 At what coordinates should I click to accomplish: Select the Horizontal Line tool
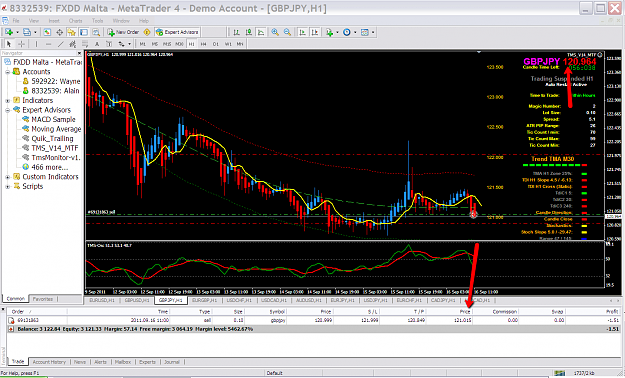[x=48, y=44]
